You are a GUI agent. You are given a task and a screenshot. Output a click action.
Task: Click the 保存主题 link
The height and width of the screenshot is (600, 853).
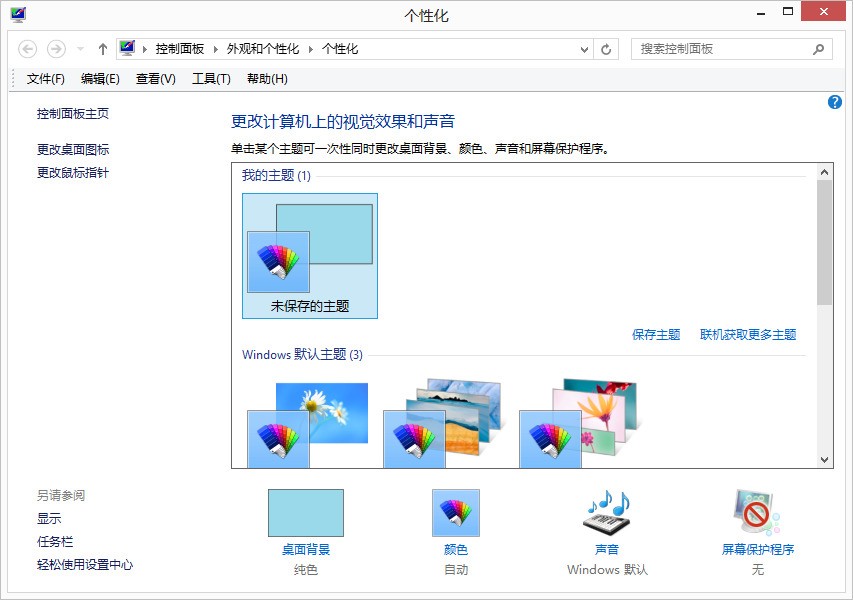tap(656, 335)
